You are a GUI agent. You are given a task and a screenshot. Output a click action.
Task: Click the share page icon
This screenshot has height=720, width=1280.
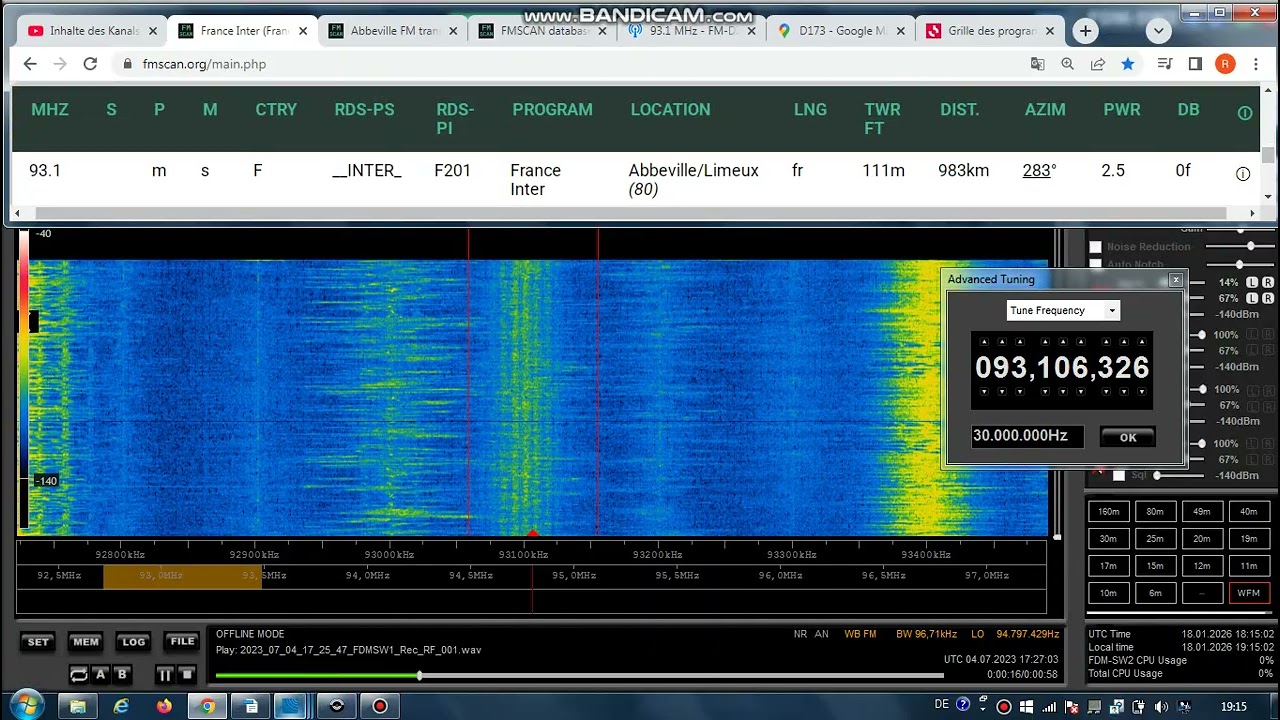[1097, 64]
